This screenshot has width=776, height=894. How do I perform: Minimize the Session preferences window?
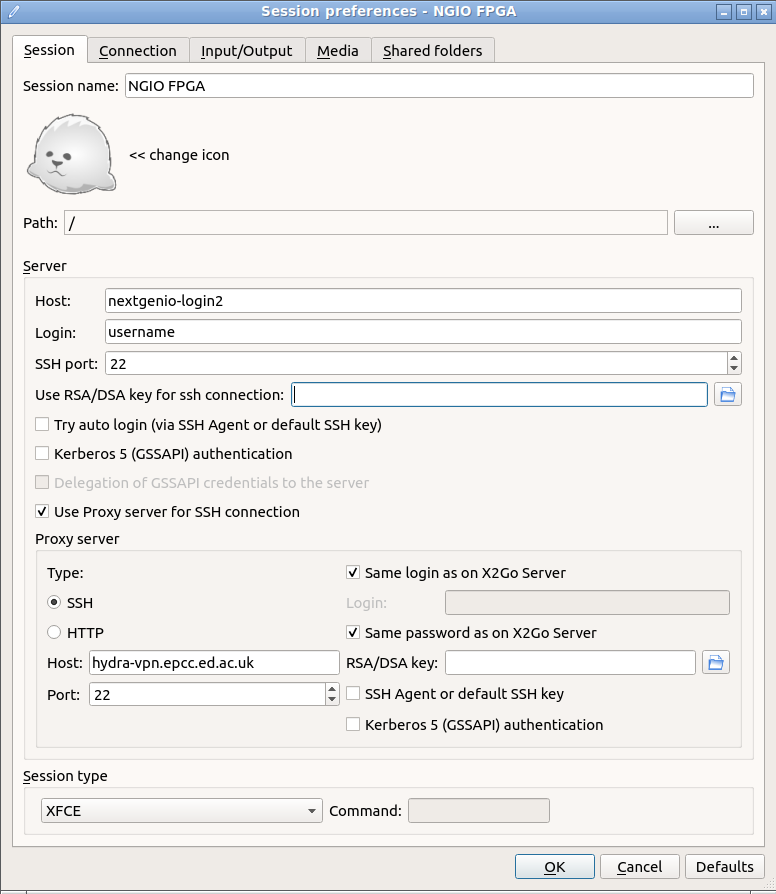(x=724, y=12)
